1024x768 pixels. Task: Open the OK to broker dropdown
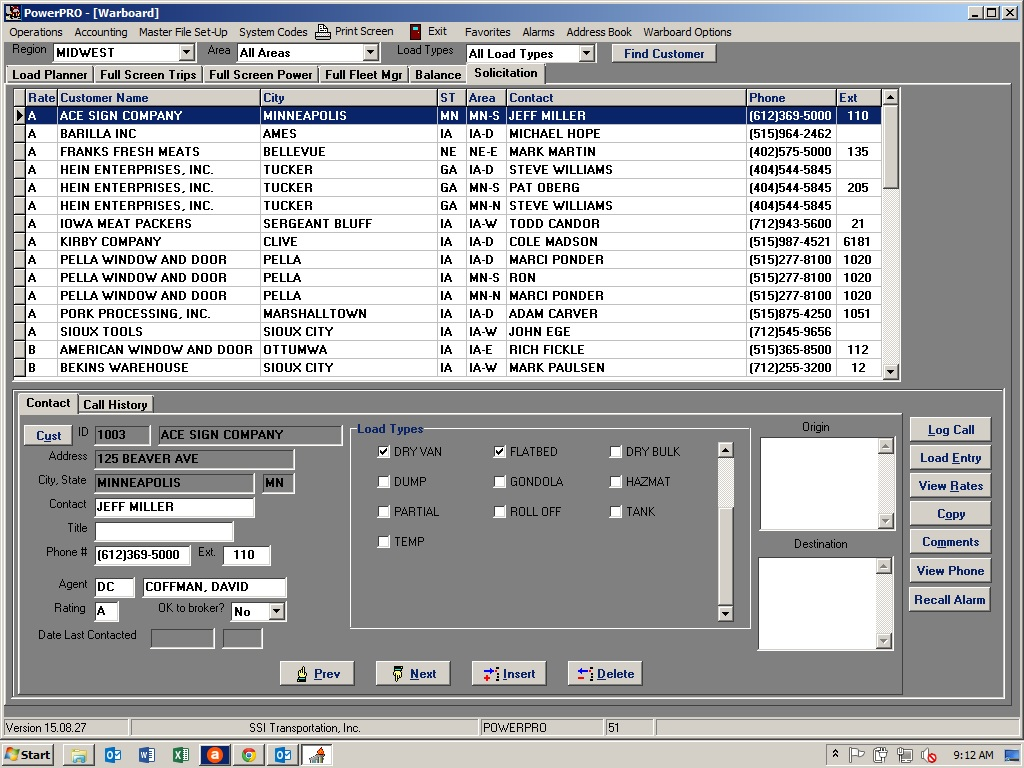point(274,611)
